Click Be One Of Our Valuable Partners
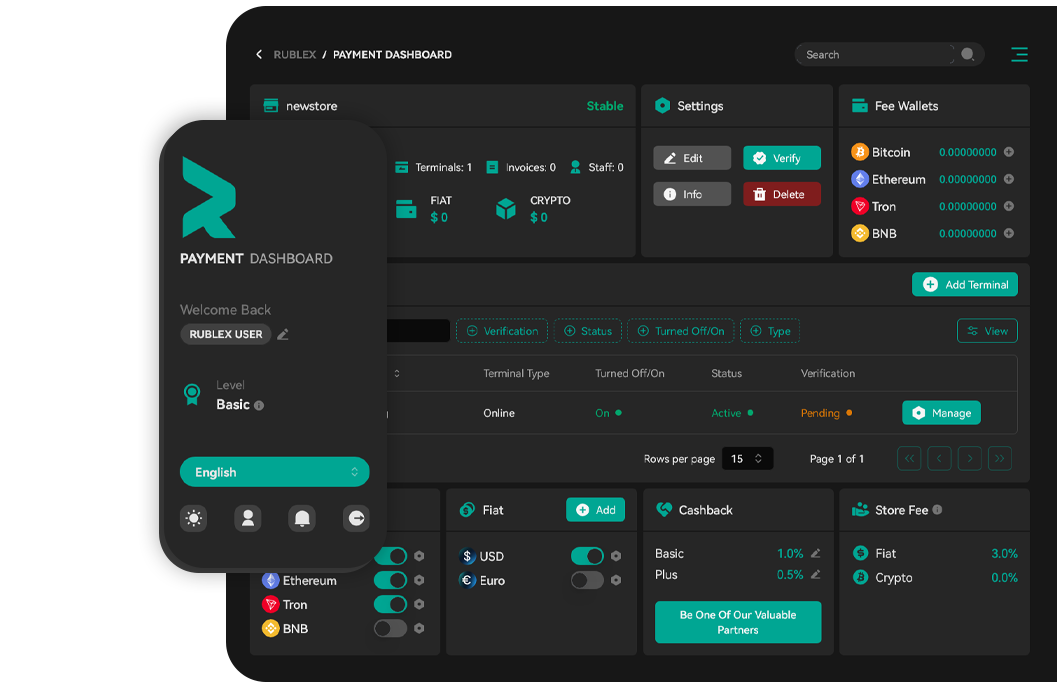The width and height of the screenshot is (1057, 696). pos(738,622)
